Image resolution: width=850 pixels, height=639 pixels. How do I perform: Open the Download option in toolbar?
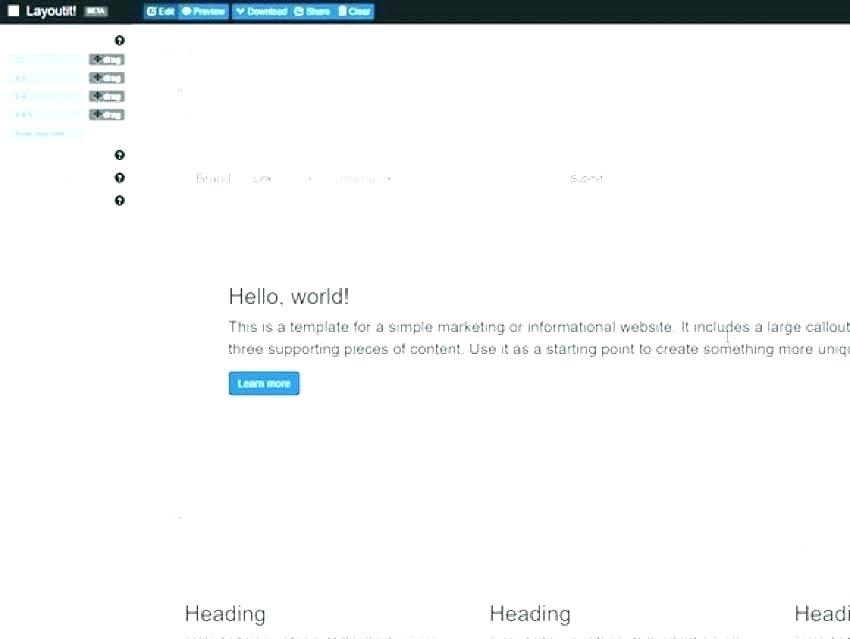pyautogui.click(x=262, y=11)
